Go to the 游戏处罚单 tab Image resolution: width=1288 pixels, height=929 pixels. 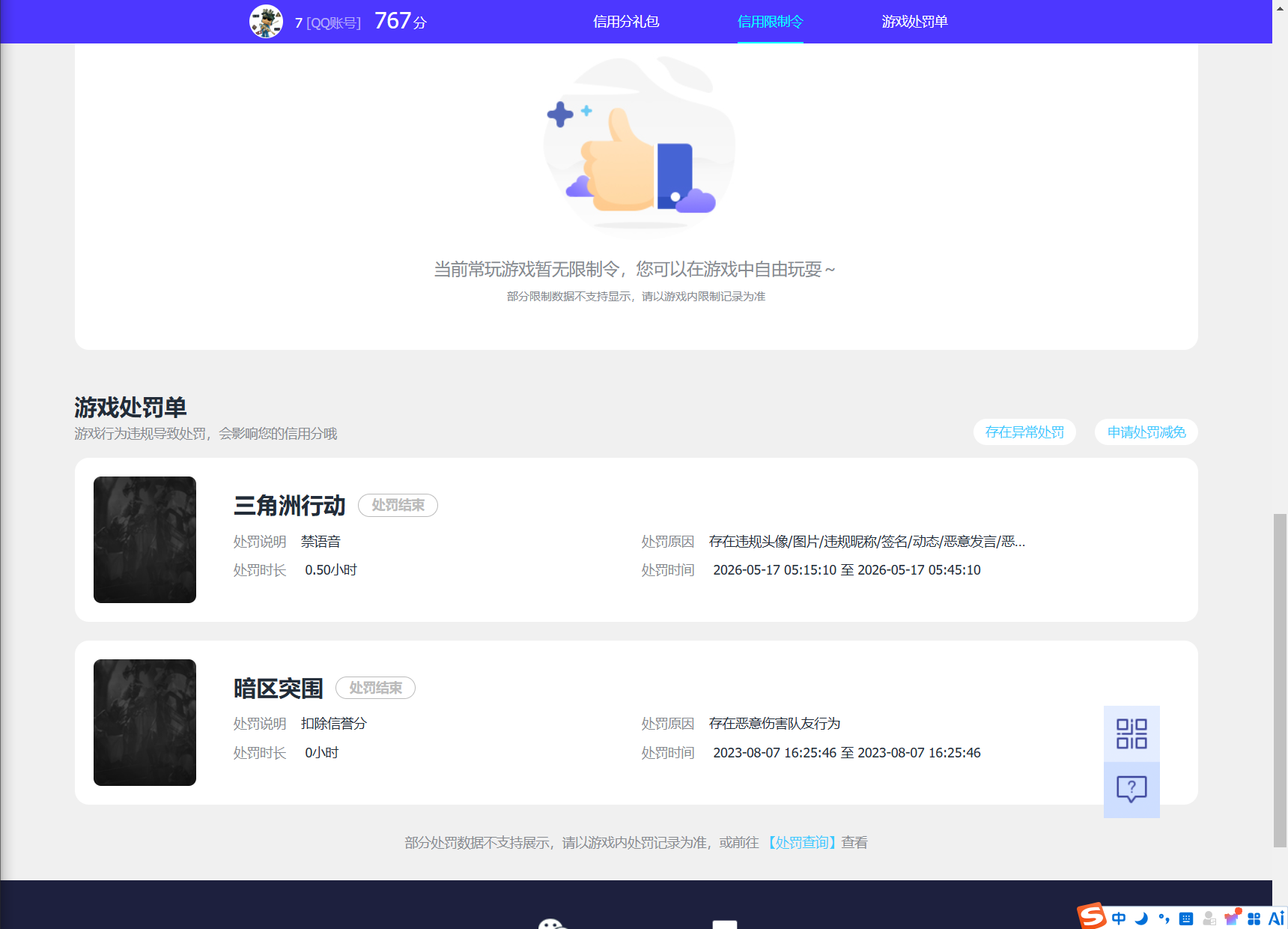(914, 22)
